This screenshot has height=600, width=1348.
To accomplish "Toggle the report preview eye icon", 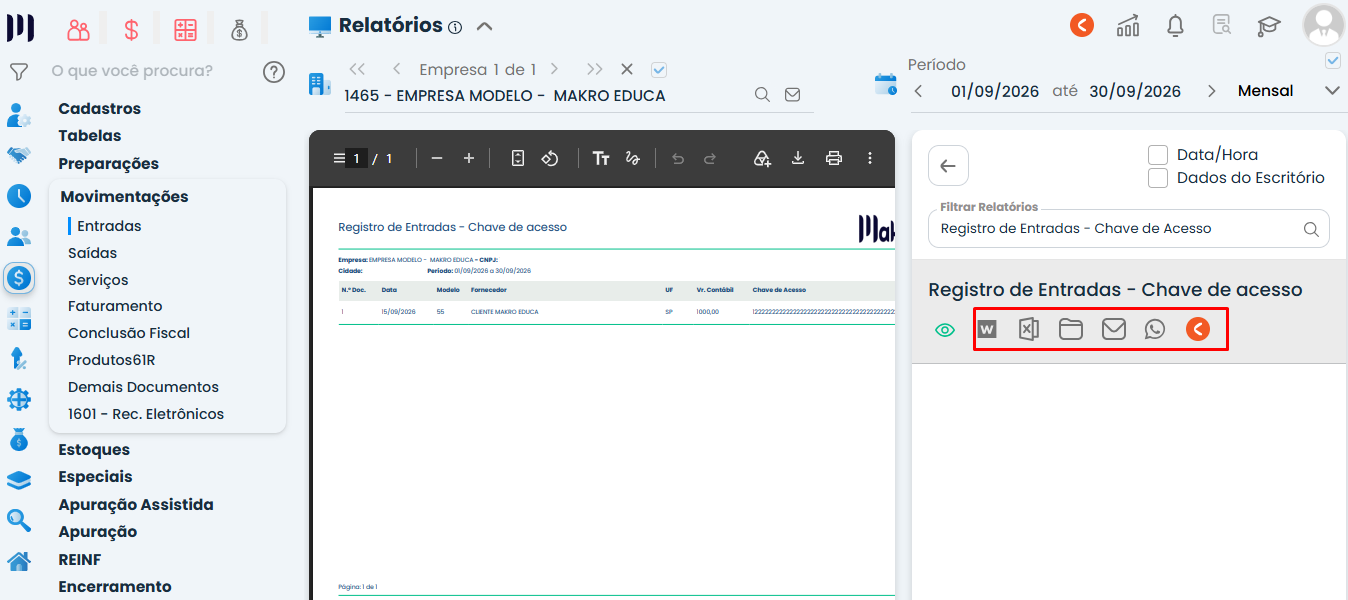I will (945, 330).
